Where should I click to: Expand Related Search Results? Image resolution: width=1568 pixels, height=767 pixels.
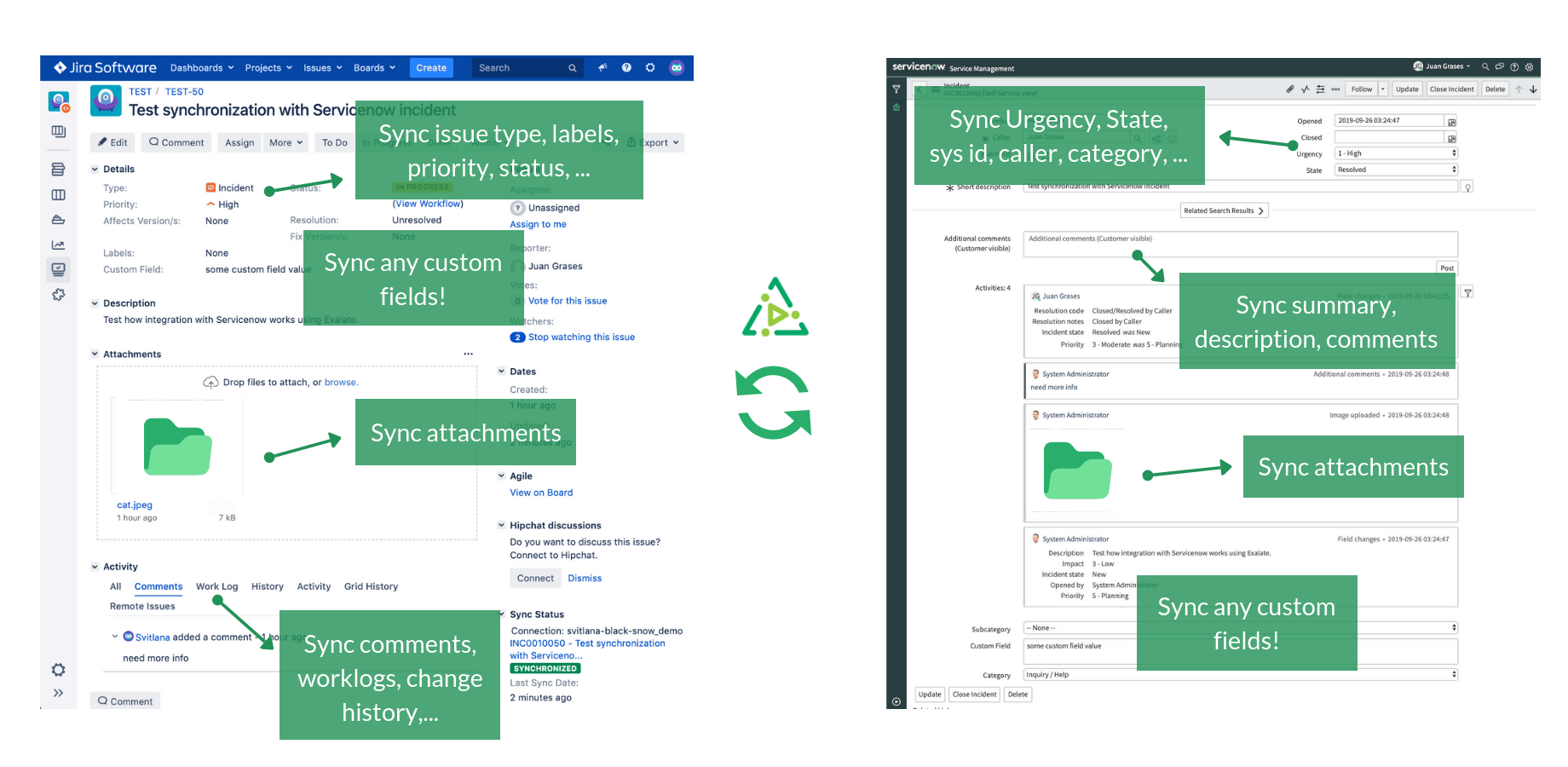[x=1224, y=210]
